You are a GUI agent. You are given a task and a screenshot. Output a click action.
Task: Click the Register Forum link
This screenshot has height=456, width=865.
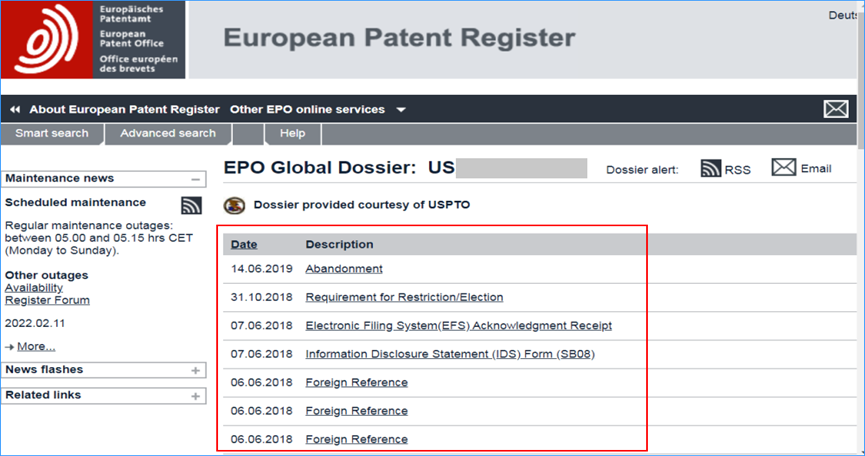tap(47, 301)
